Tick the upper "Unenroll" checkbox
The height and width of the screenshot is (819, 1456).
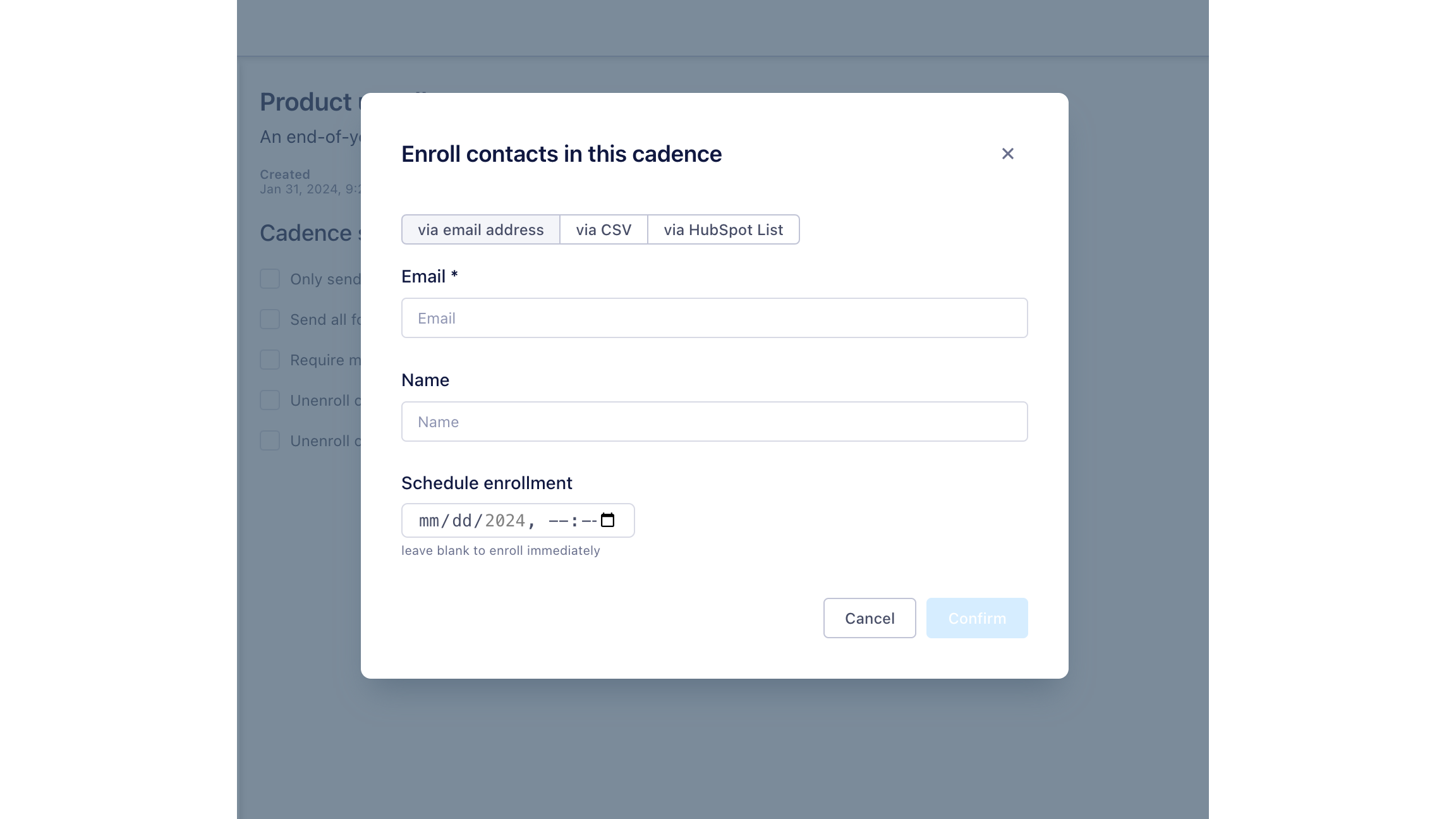(270, 400)
